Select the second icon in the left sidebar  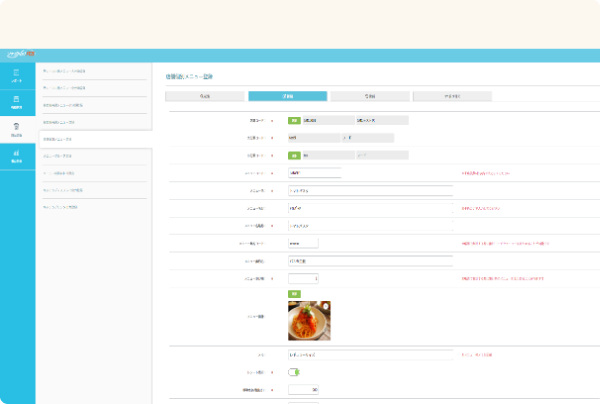click(x=17, y=102)
